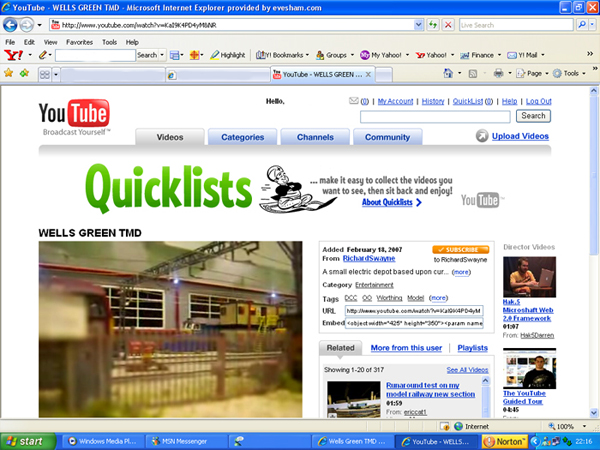The width and height of the screenshot is (600, 450).
Task: Expand Yahoo toolbar overflow chevron
Action: click(590, 54)
